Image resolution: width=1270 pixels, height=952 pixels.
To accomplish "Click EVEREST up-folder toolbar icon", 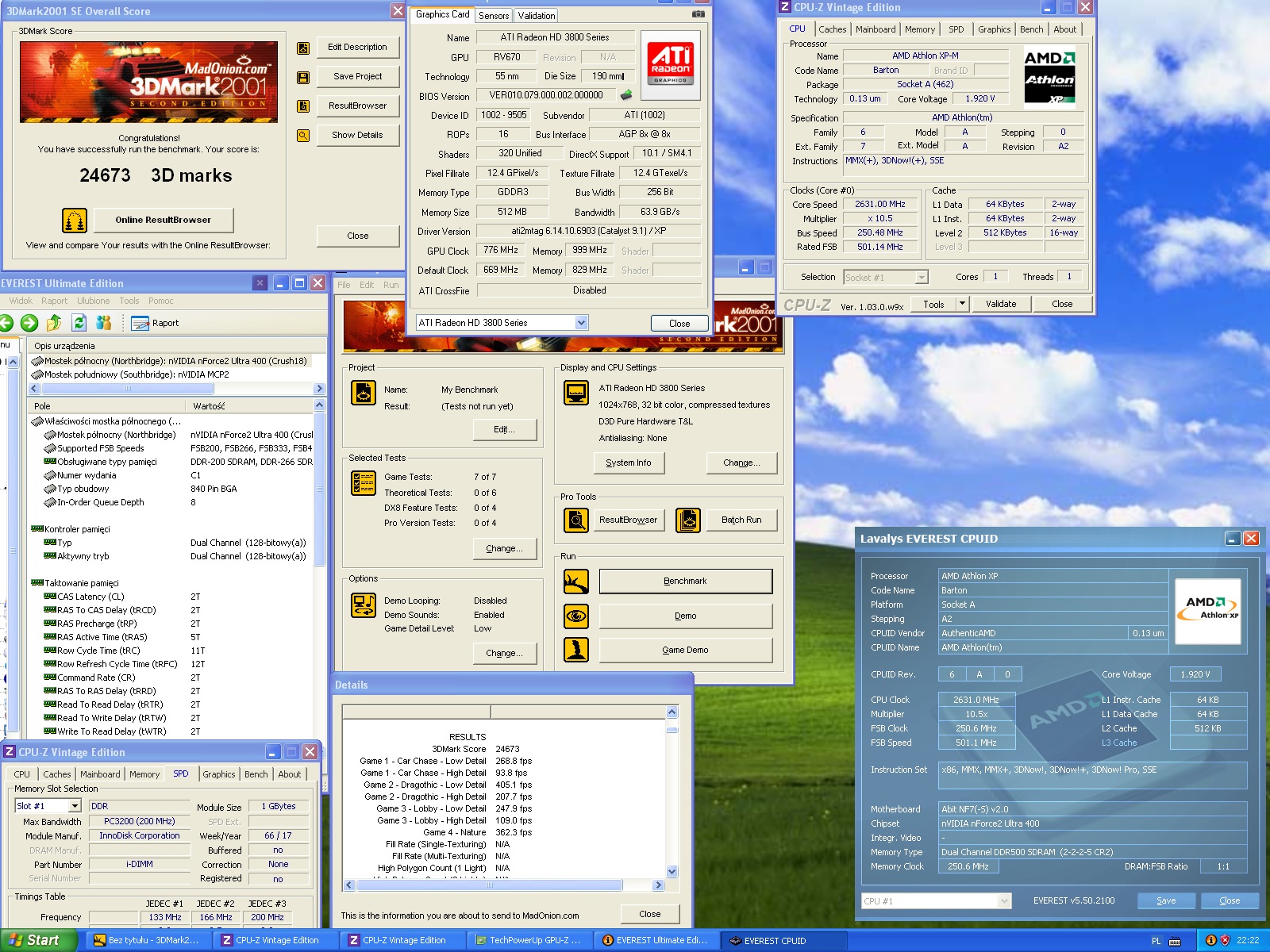I will pos(54,323).
